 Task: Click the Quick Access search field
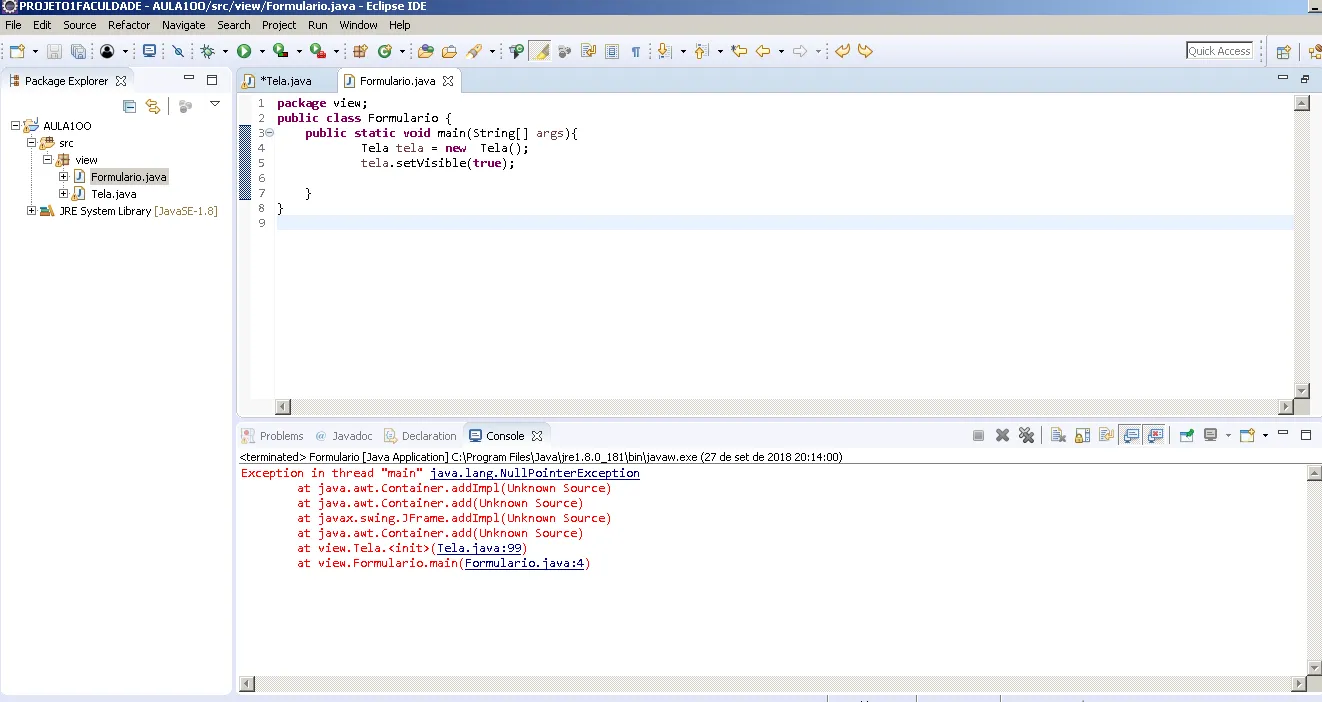[x=1219, y=51]
